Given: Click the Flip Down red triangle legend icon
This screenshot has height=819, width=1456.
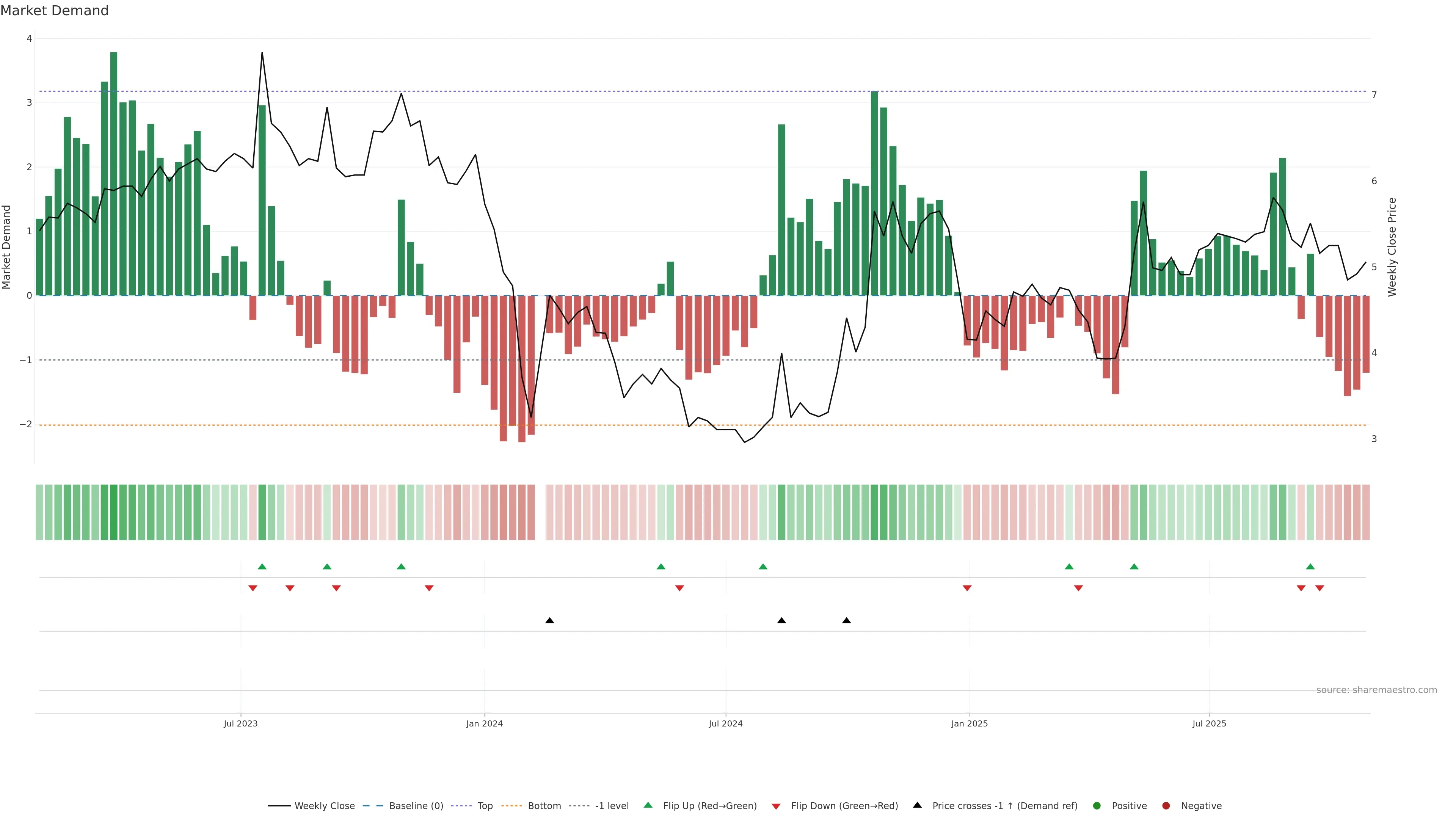Looking at the screenshot, I should coord(776,806).
